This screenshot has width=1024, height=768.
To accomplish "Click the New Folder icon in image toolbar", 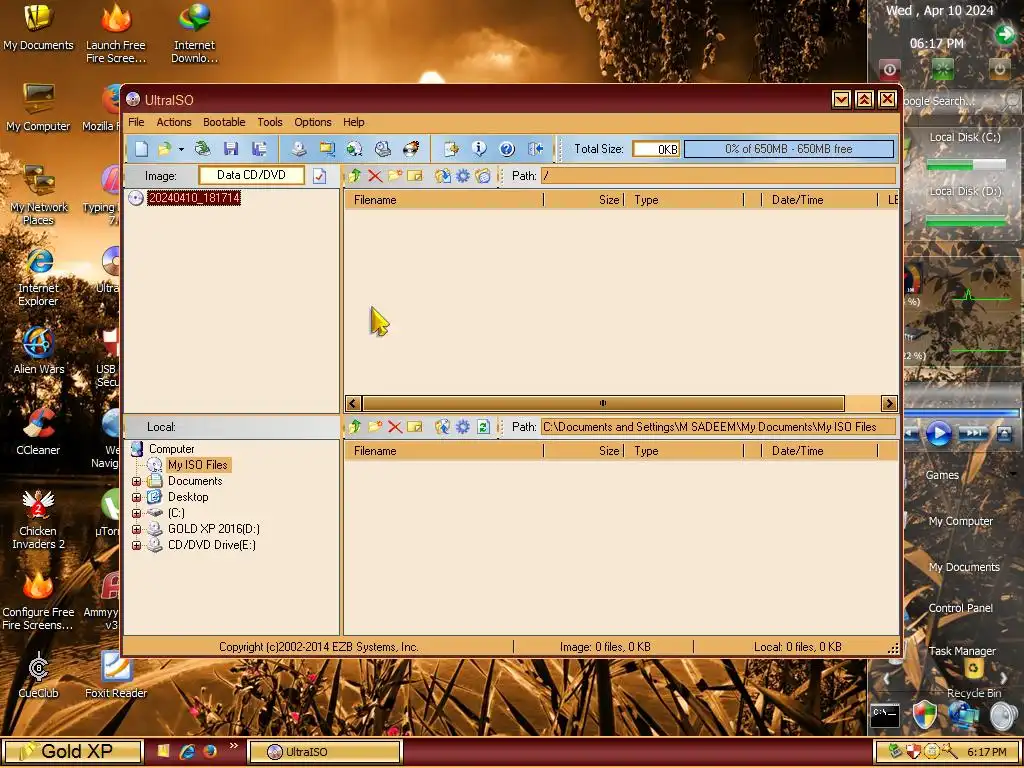I will 394,176.
